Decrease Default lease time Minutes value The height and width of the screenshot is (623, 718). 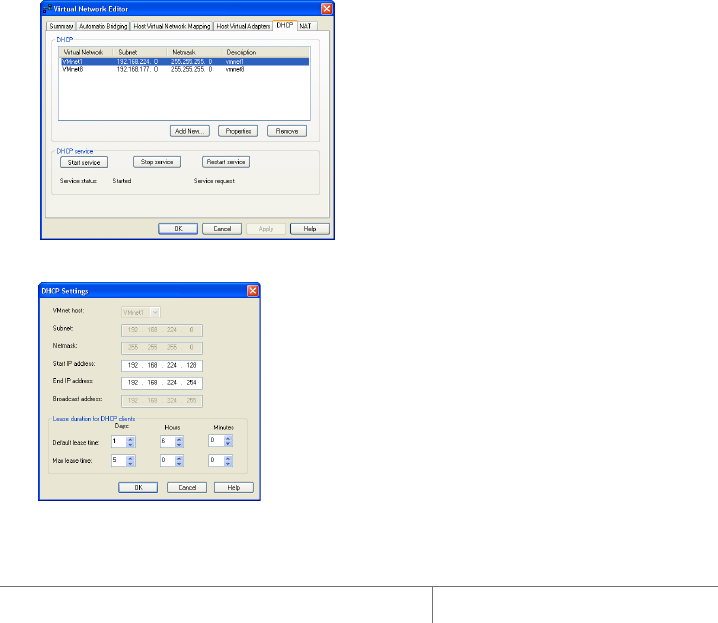[x=228, y=444]
